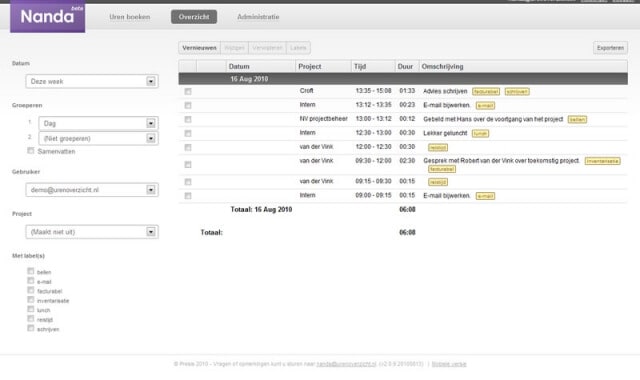The height and width of the screenshot is (380, 640).
Task: Click the 'inventarisatie' tag on the Gesprek row
Action: point(602,161)
